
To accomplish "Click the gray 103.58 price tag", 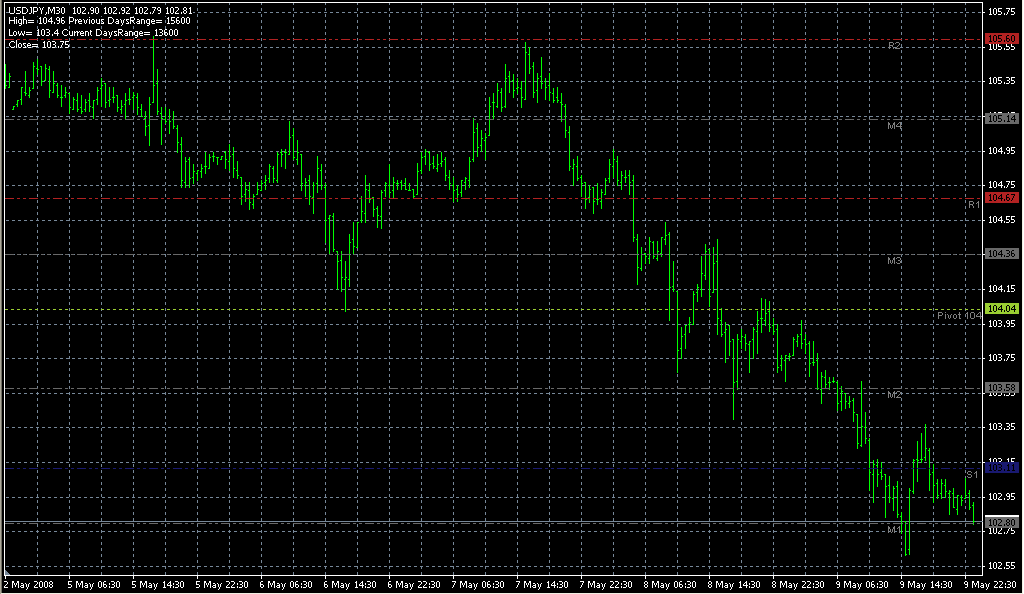I will pos(1001,388).
